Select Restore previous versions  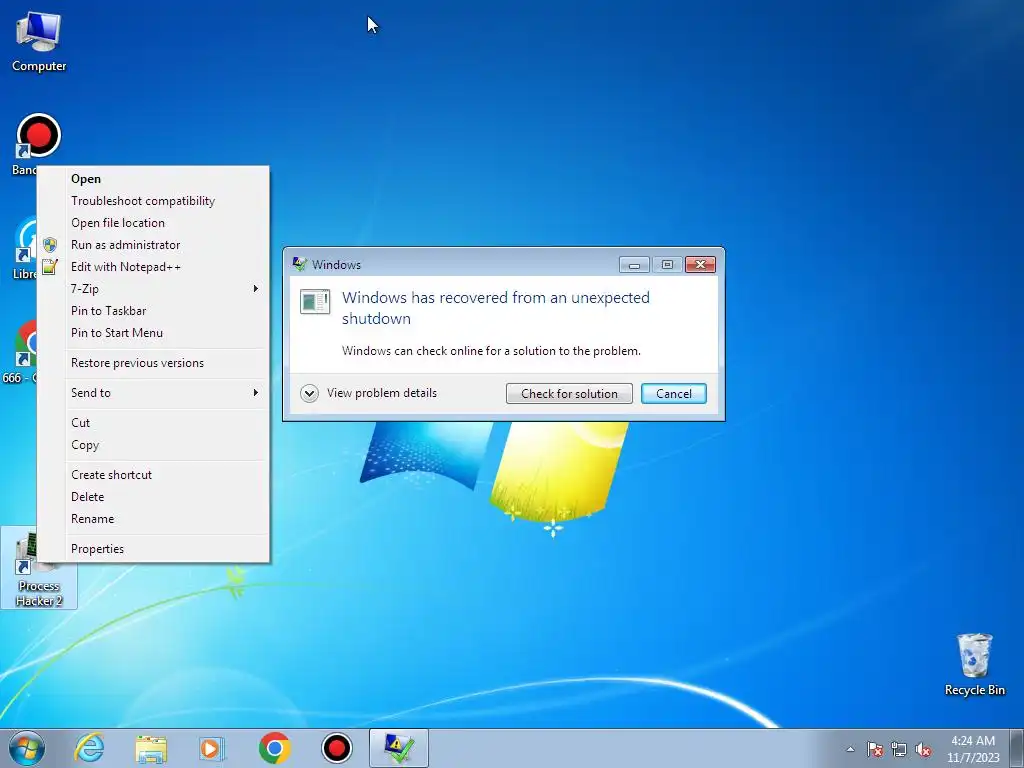coord(153,363)
